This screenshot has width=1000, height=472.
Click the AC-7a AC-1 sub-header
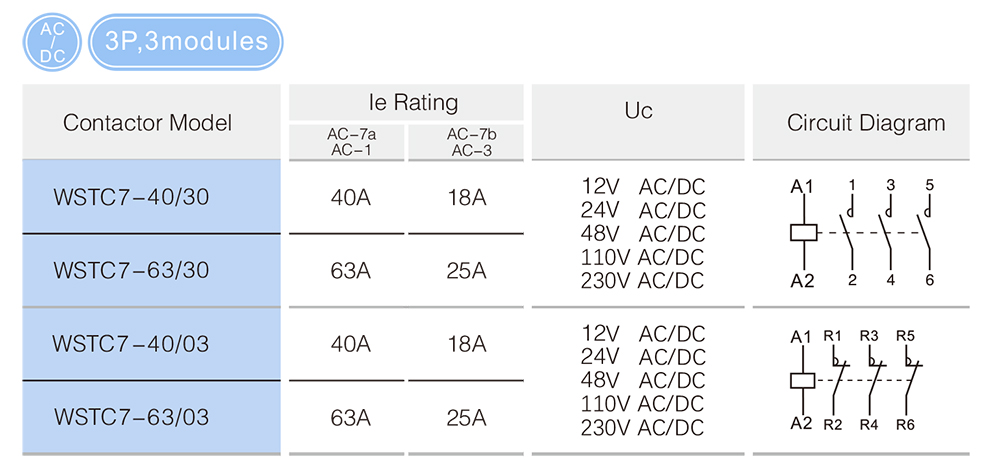[346, 142]
